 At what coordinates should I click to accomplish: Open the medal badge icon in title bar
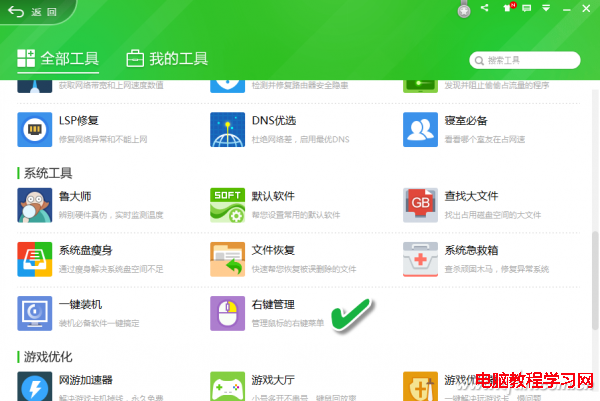464,10
